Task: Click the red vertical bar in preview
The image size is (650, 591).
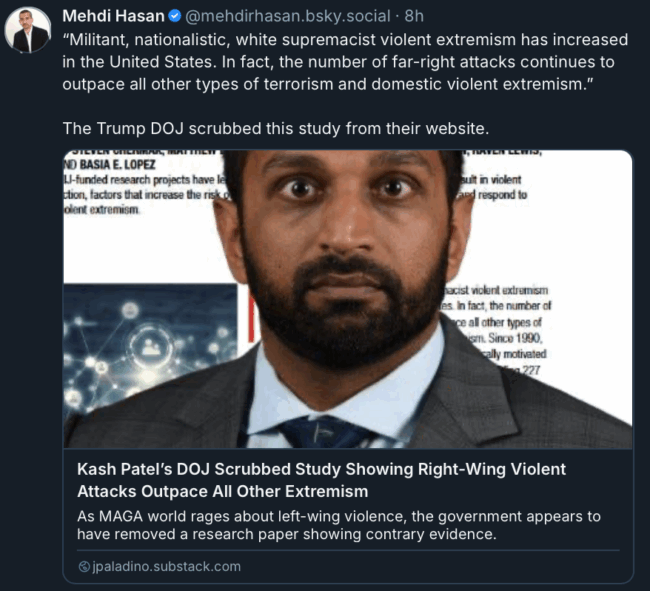Action: coord(251,317)
